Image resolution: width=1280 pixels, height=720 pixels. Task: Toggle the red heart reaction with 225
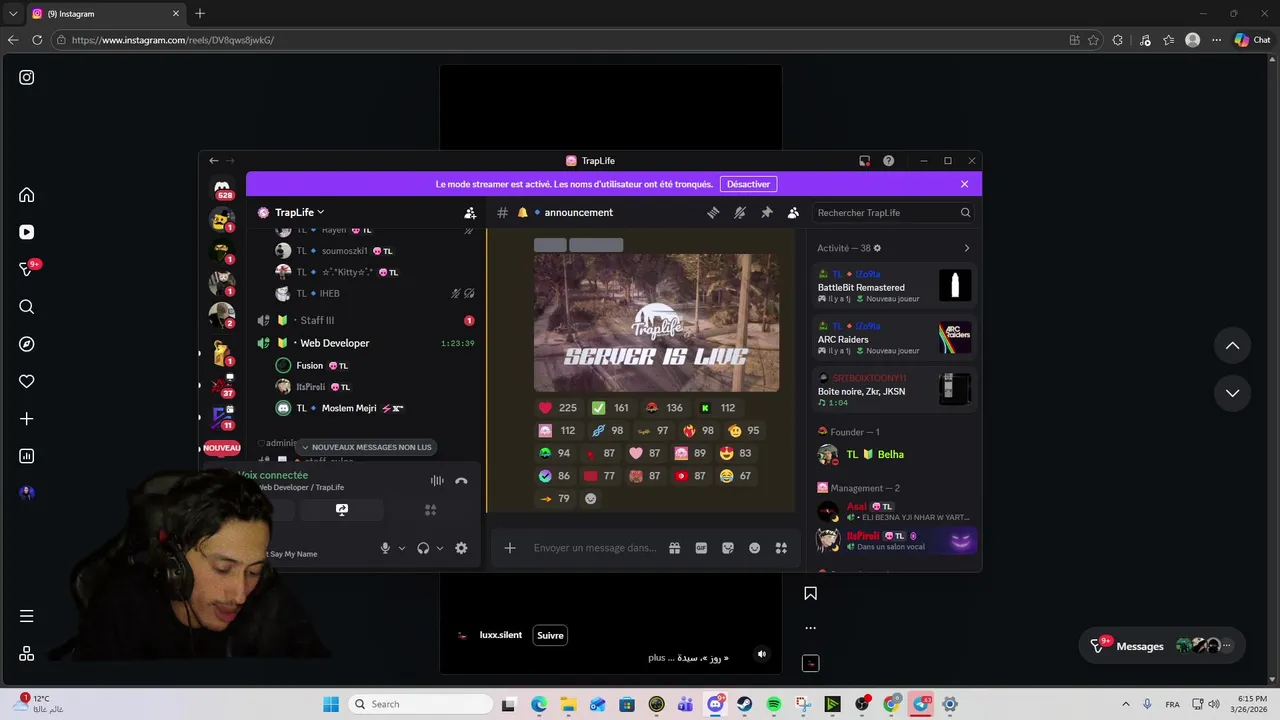(x=559, y=408)
